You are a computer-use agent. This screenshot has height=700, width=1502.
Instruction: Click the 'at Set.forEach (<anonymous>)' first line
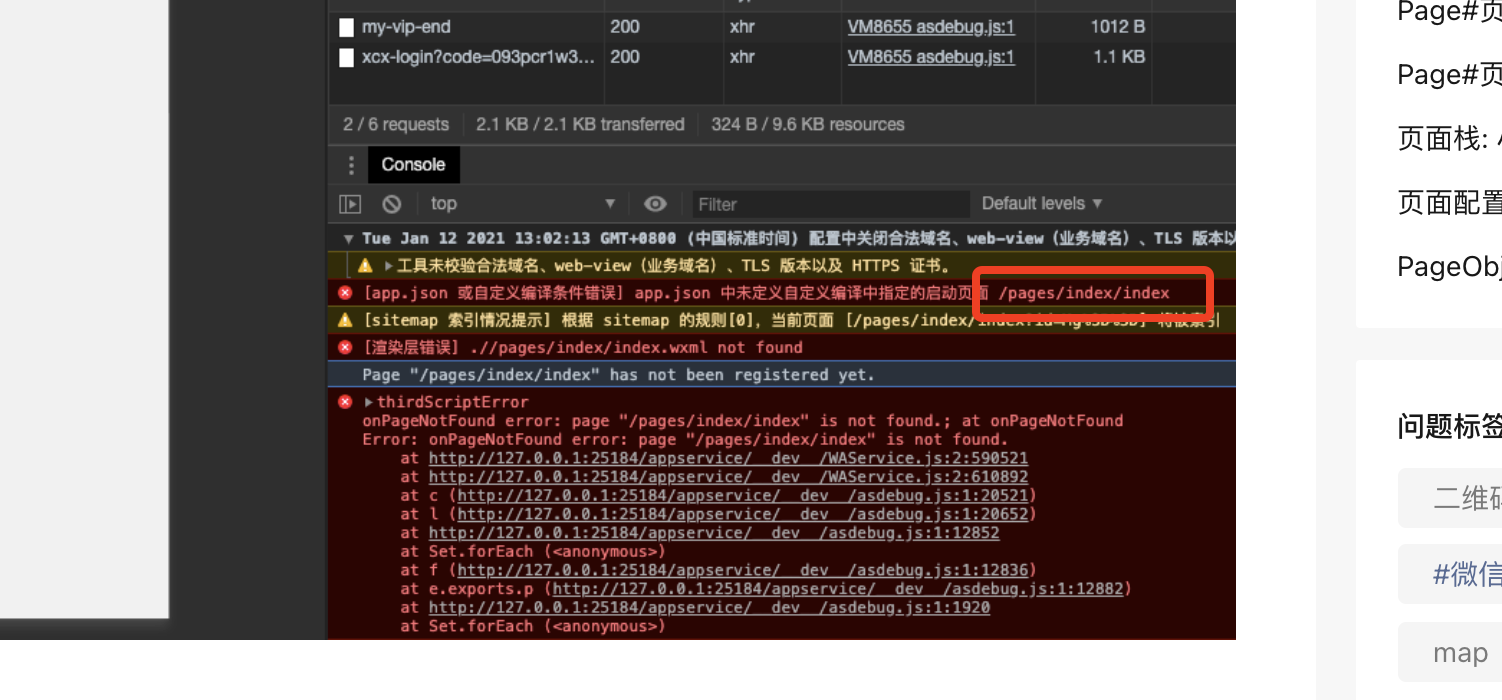coord(533,551)
